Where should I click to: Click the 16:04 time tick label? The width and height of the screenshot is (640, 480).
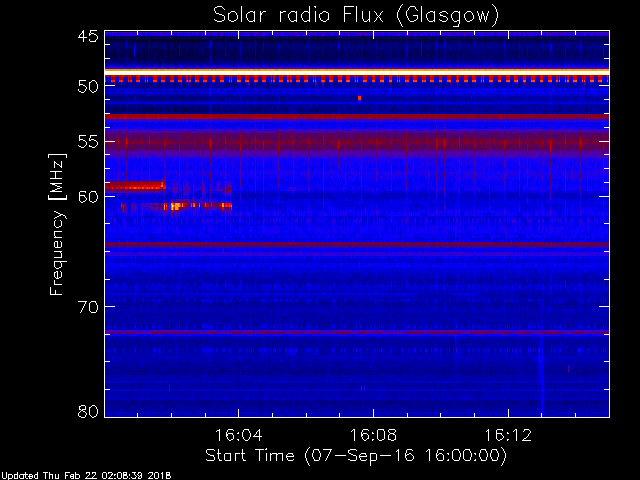[238, 435]
